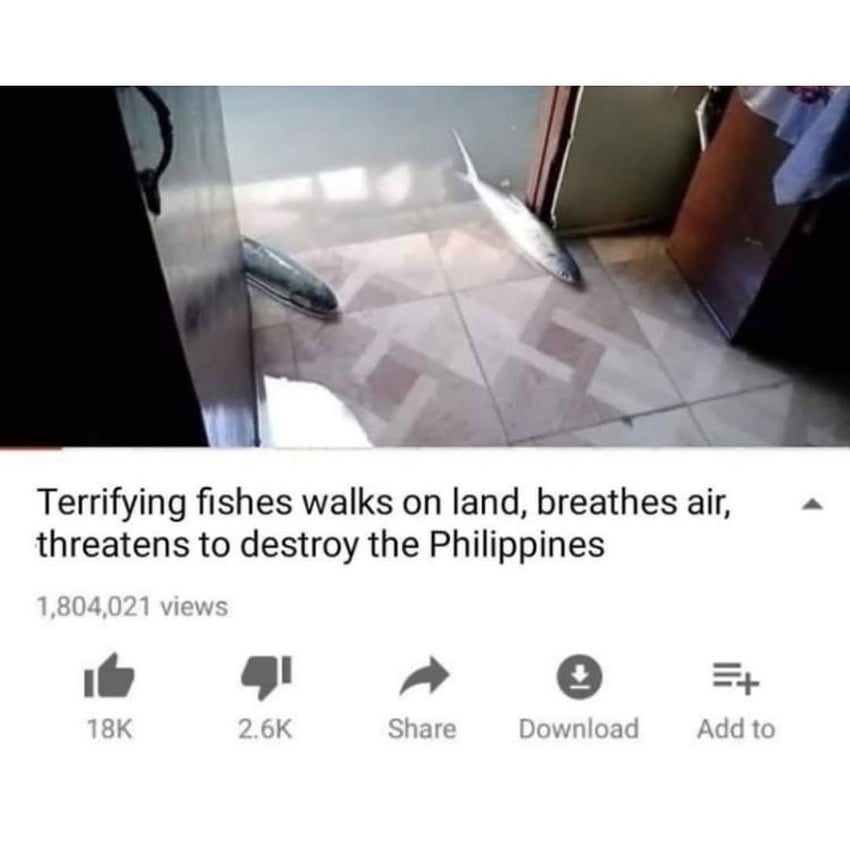
Task: Click the 2.6K dislikes count
Action: click(265, 729)
